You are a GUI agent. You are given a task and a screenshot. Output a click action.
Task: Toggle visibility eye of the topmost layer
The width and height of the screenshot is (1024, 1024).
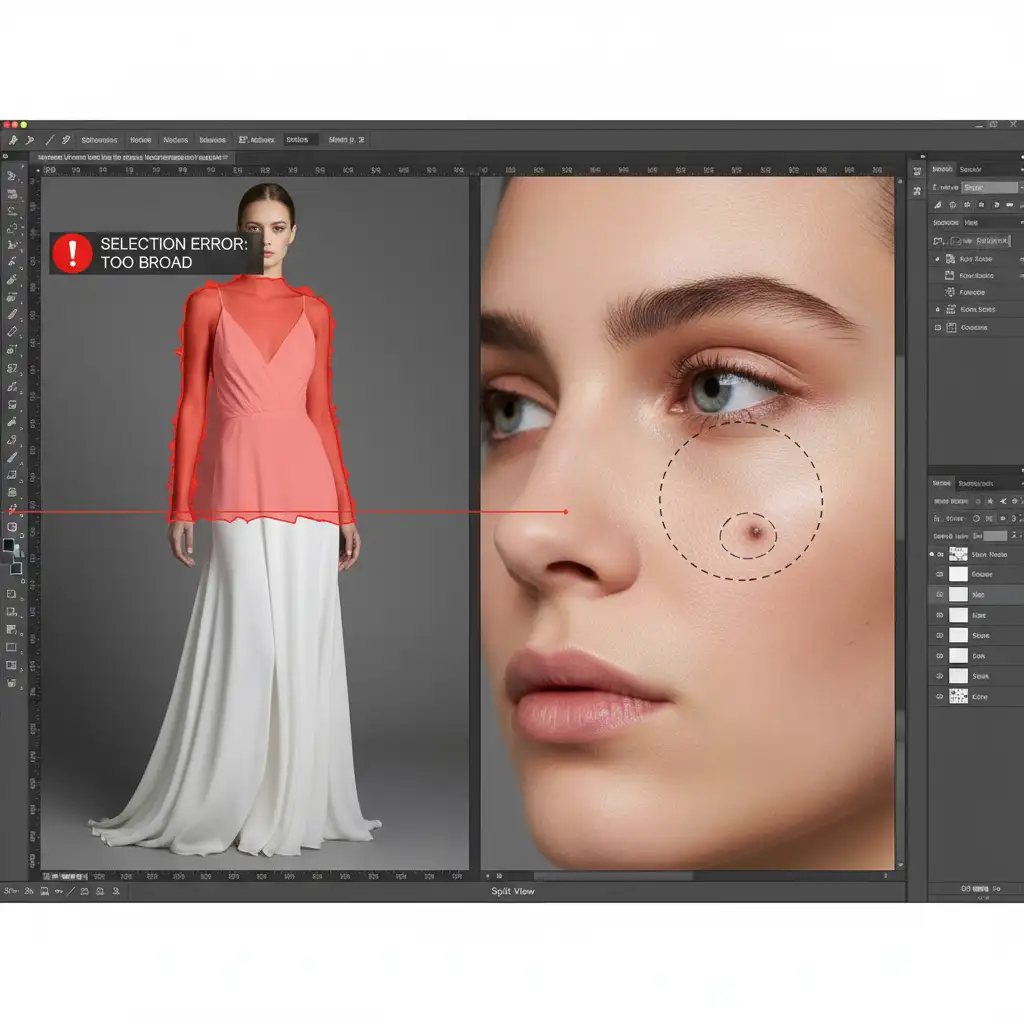tap(938, 554)
